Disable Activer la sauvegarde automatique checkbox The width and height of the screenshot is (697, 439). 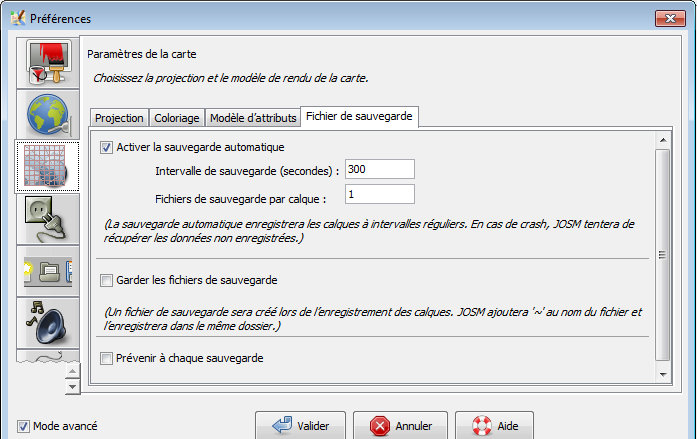pyautogui.click(x=107, y=148)
